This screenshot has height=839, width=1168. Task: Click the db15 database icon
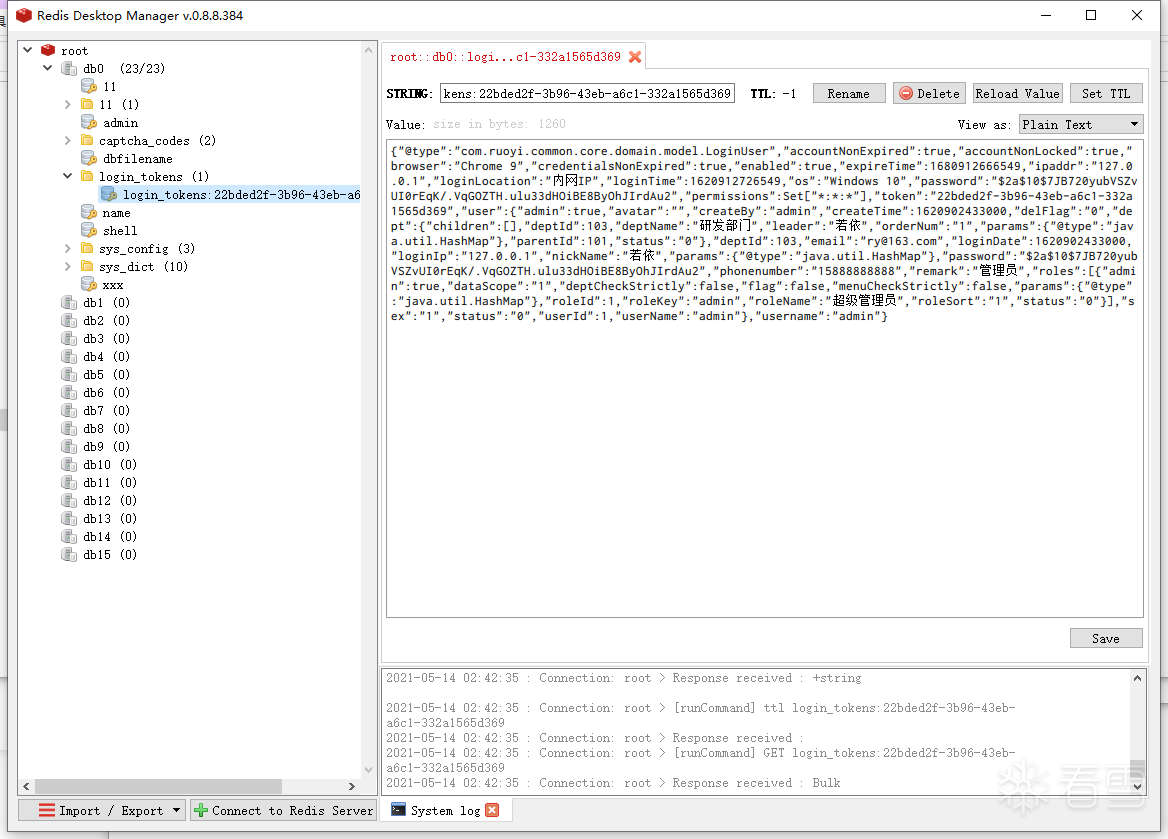click(x=69, y=554)
